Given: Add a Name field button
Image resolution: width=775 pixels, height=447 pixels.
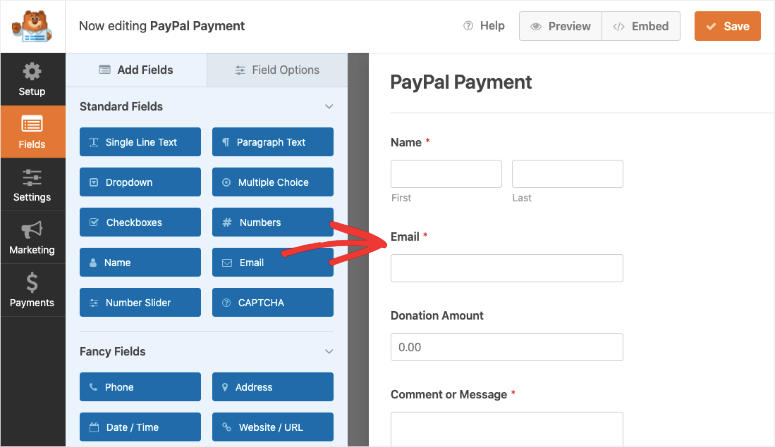Looking at the screenshot, I should pos(140,262).
